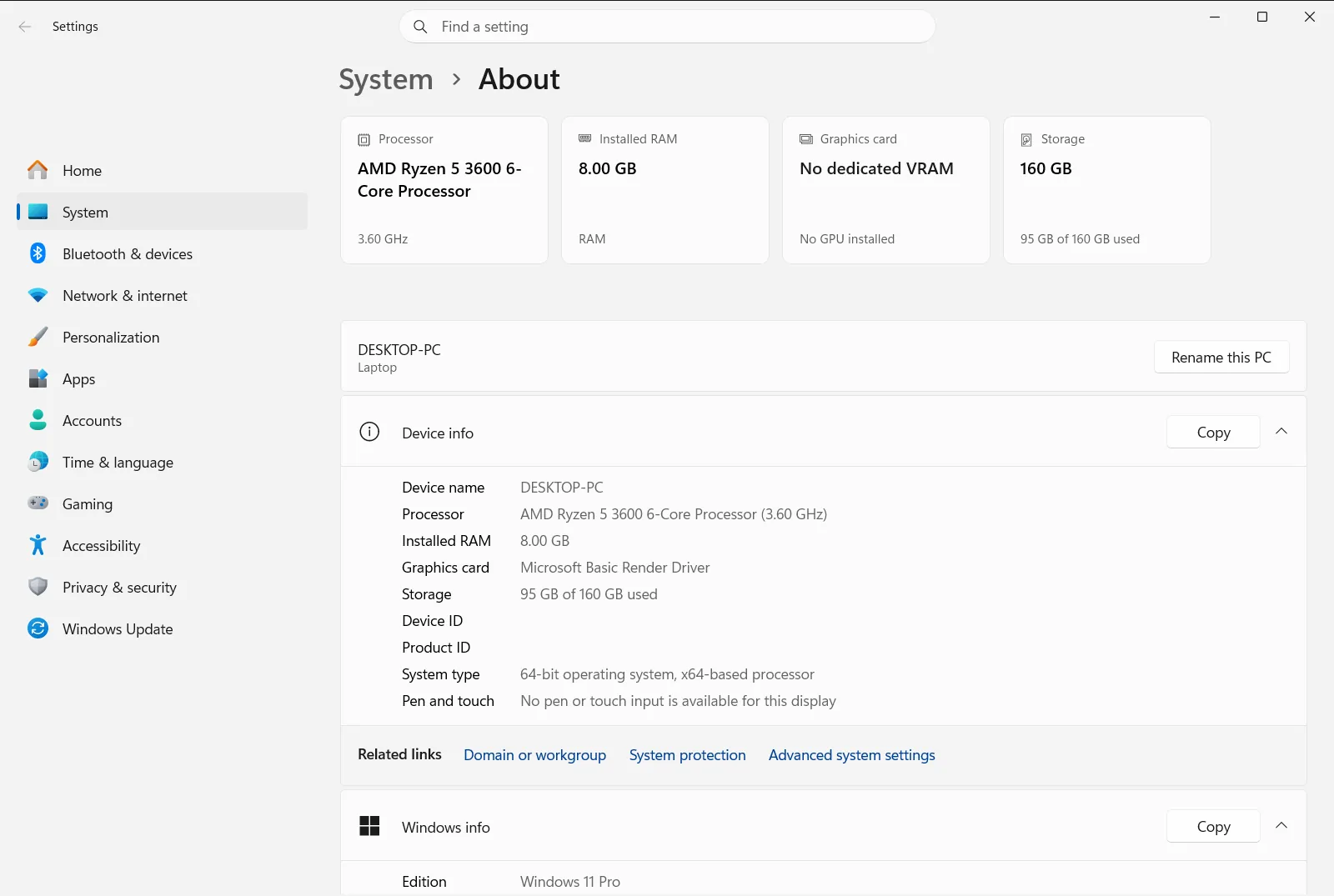Collapse the Windows info section chevron

click(1281, 826)
